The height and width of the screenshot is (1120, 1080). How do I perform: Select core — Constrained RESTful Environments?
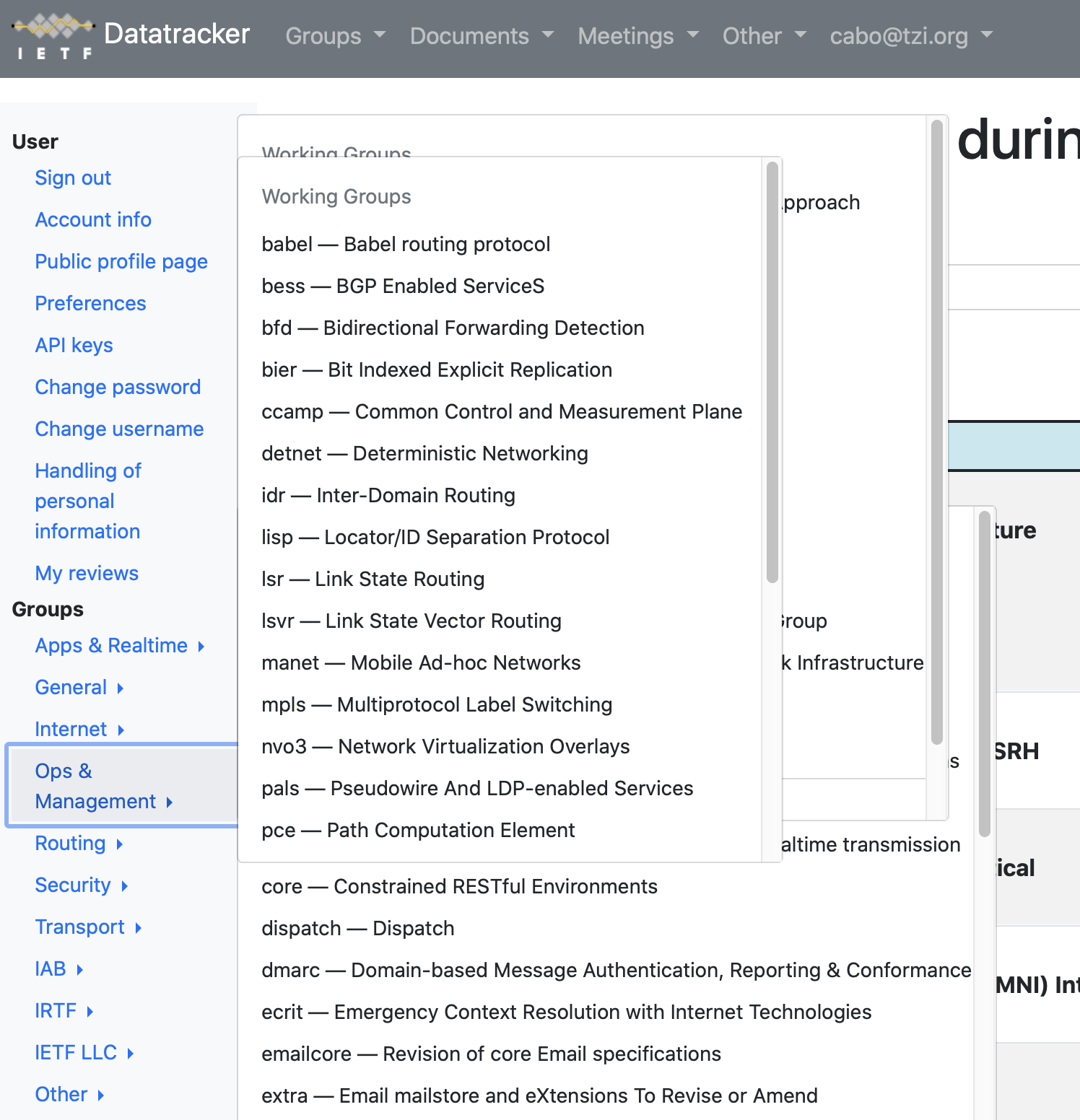[x=459, y=886]
